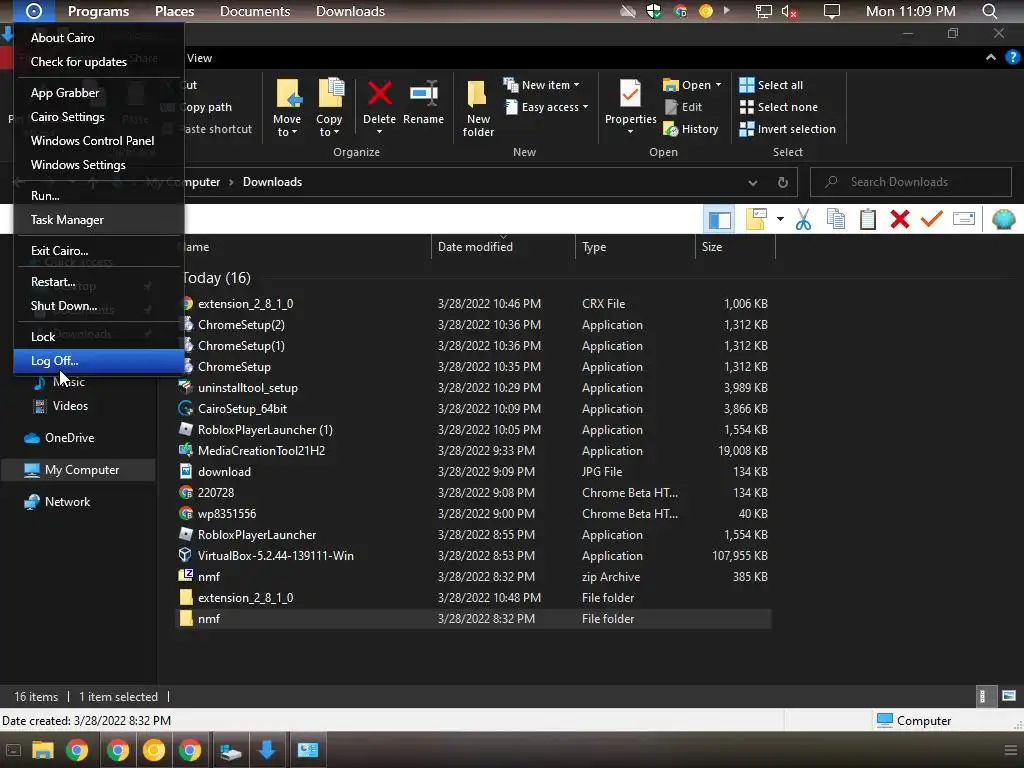The image size is (1024, 768).
Task: Expand the New item dropdown
Action: click(x=576, y=86)
